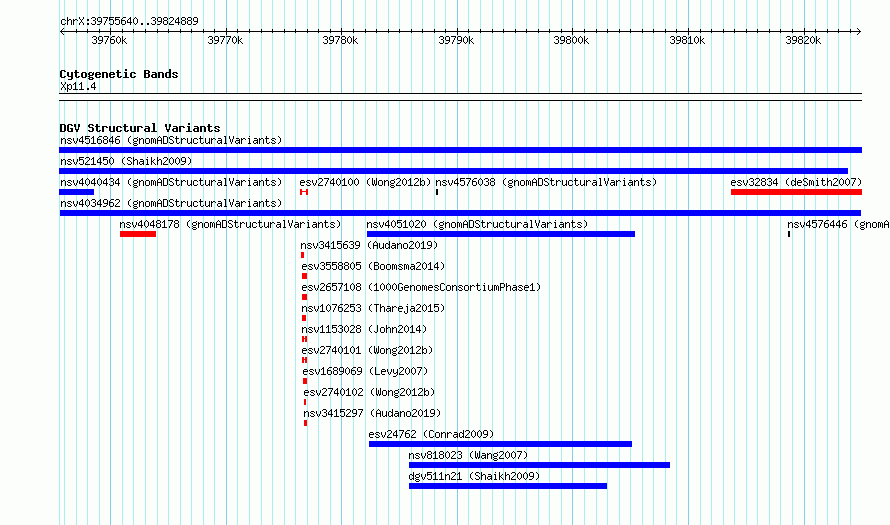Click the blue bar under nsv4034962
The width and height of the screenshot is (890, 525).
tap(460, 213)
